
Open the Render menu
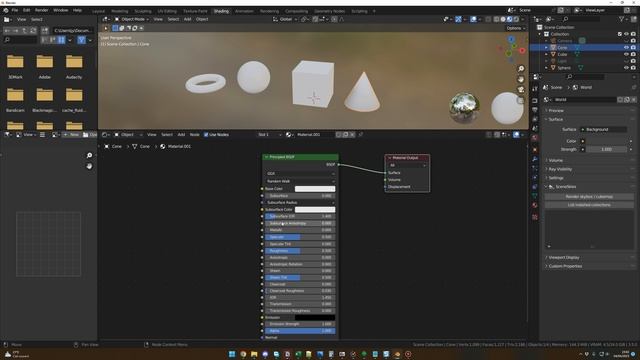[x=41, y=10]
